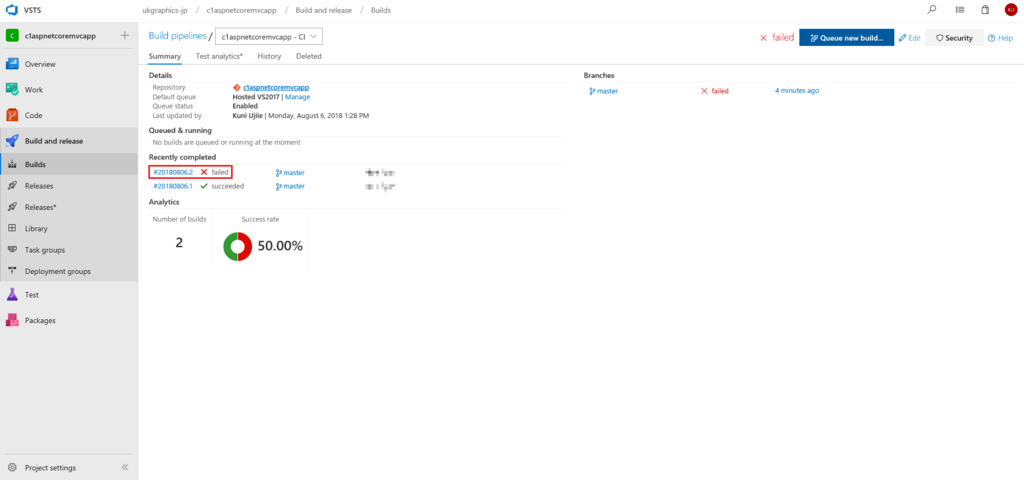Image resolution: width=1024 pixels, height=480 pixels.
Task: Switch to History tab
Action: [x=269, y=56]
